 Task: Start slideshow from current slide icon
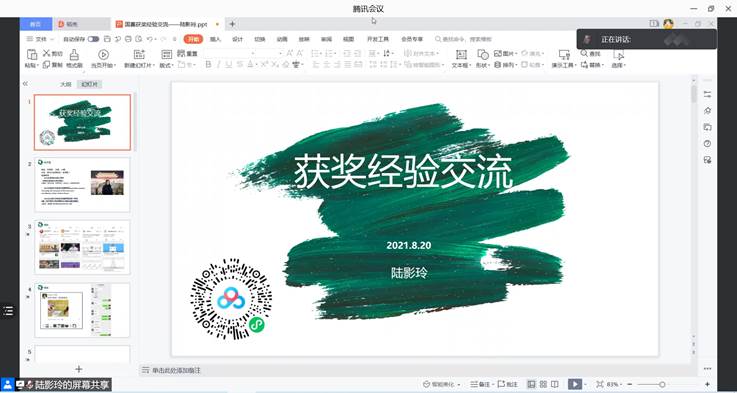tap(103, 54)
